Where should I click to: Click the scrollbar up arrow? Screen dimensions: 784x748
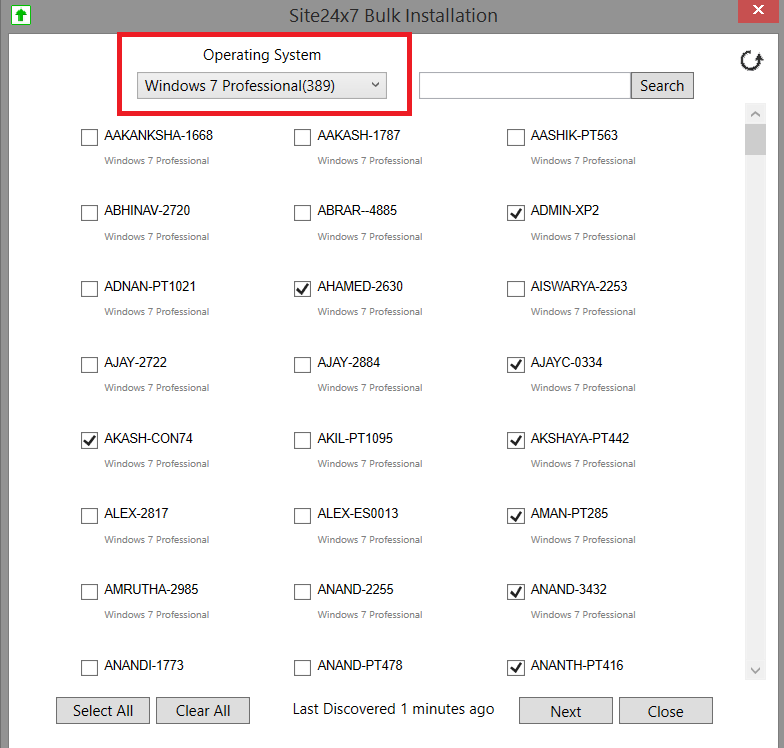(x=755, y=113)
